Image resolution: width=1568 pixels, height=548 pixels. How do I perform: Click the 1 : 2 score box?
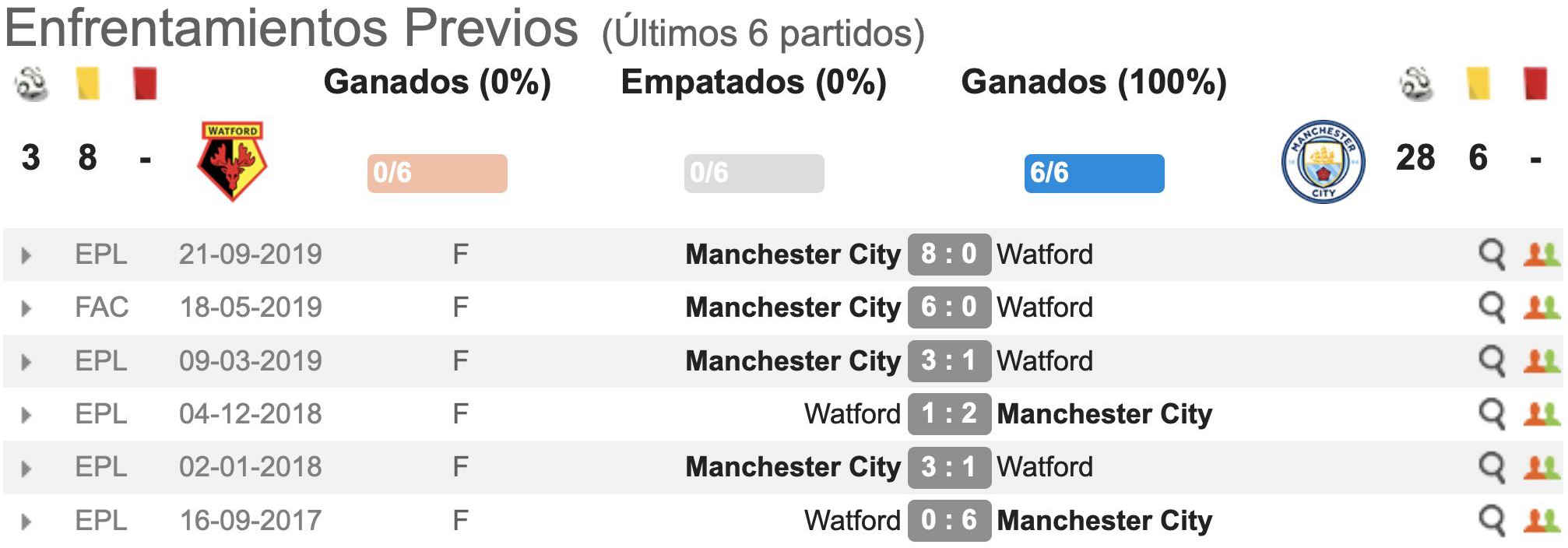point(949,413)
